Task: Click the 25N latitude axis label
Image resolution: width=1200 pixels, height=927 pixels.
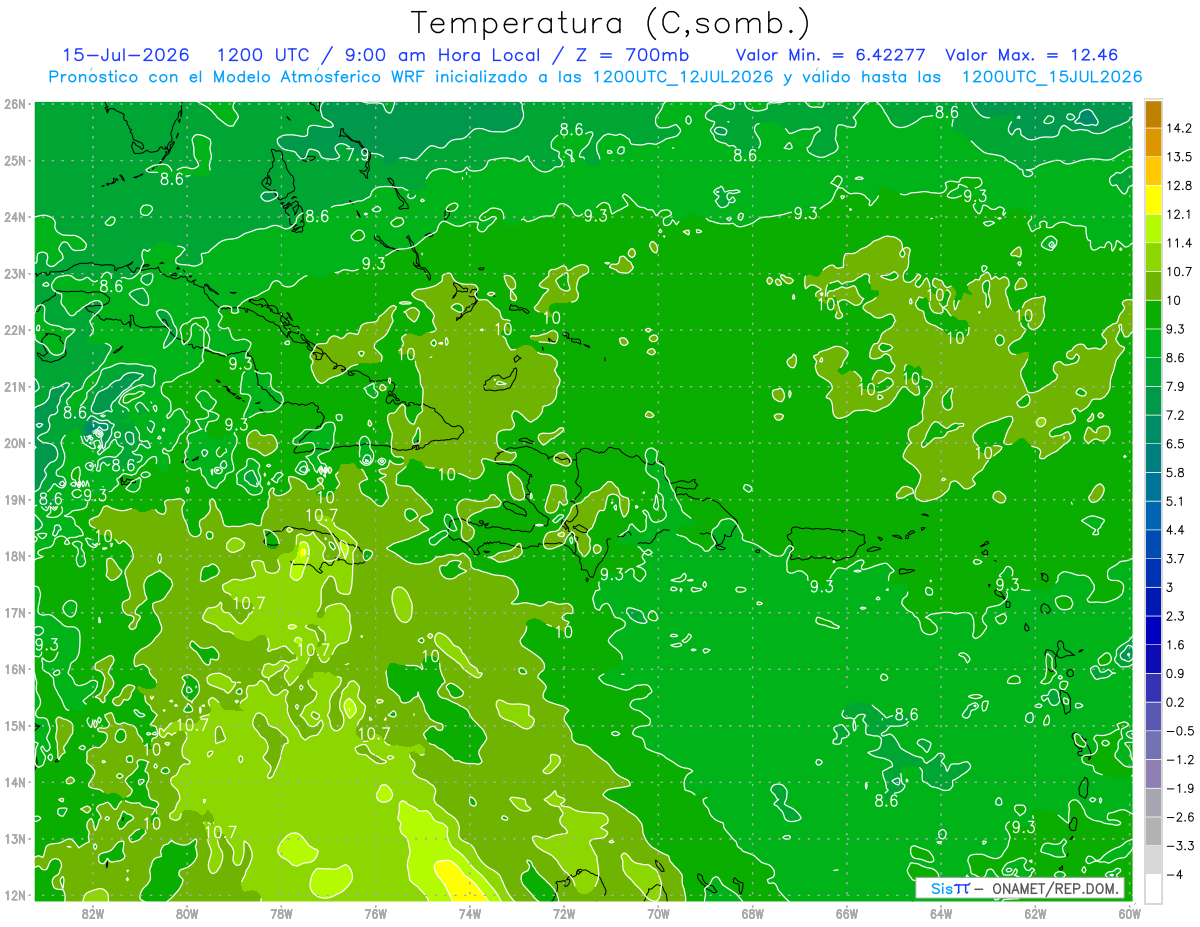Action: coord(15,160)
